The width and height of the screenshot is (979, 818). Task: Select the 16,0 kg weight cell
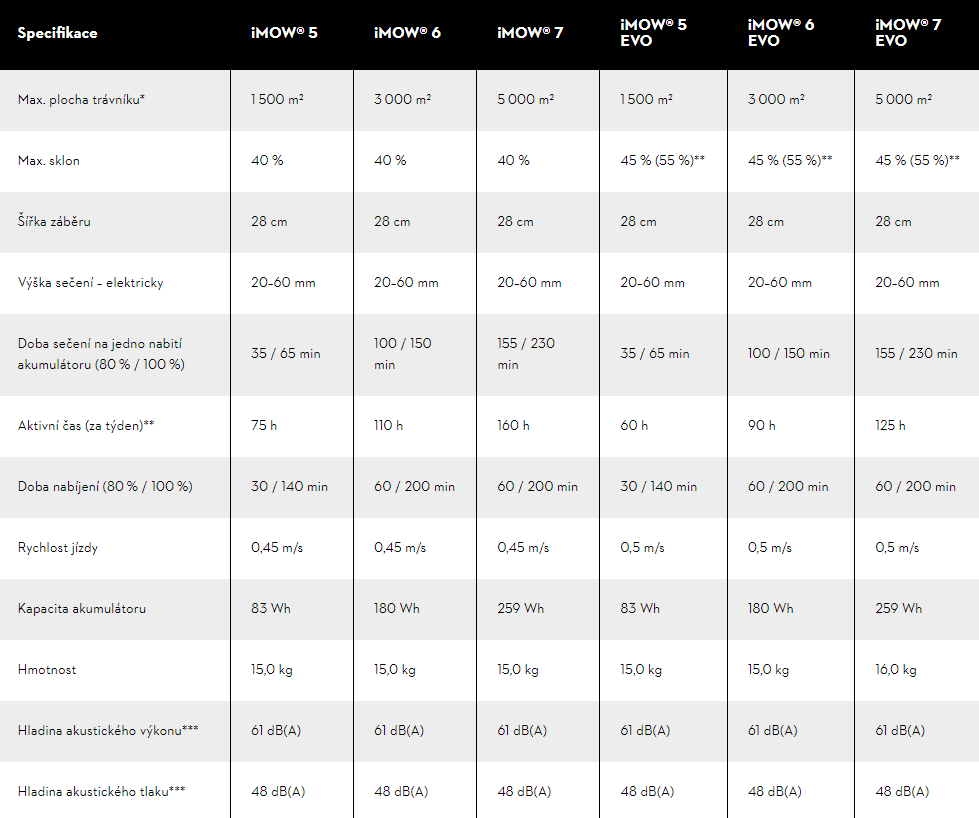pyautogui.click(x=898, y=669)
